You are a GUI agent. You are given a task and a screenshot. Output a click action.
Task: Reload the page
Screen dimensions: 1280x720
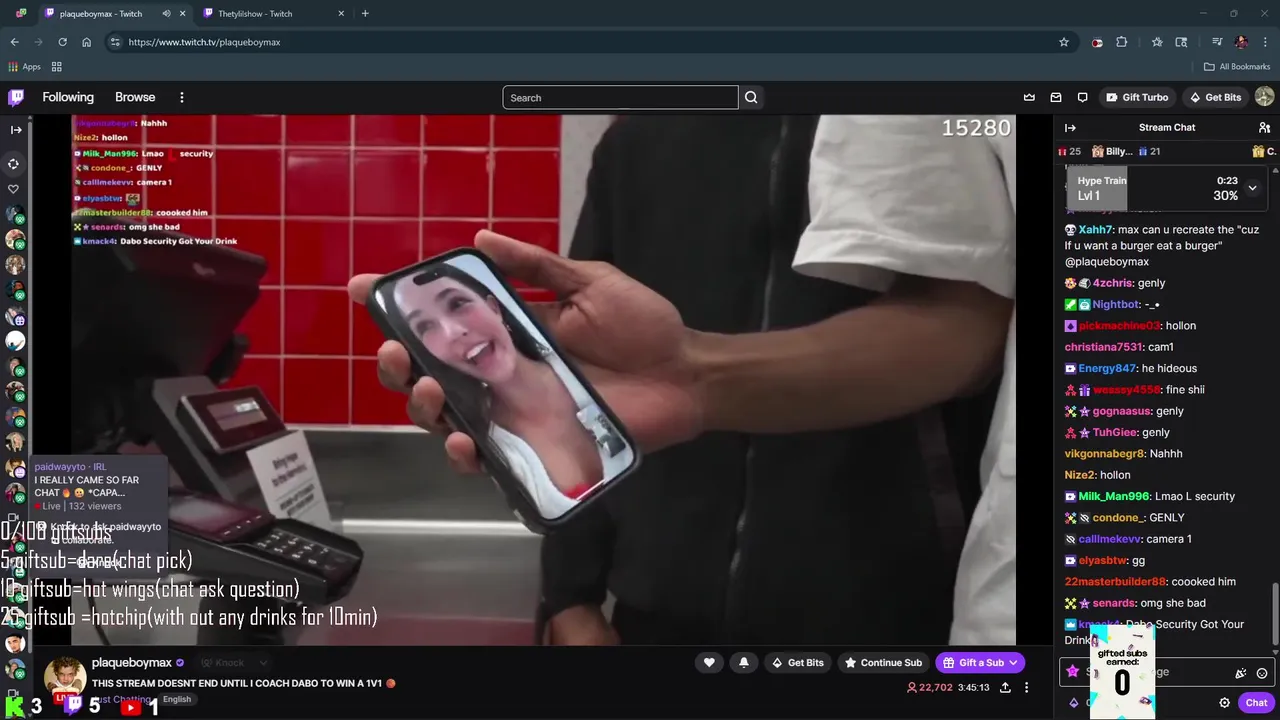pyautogui.click(x=62, y=42)
